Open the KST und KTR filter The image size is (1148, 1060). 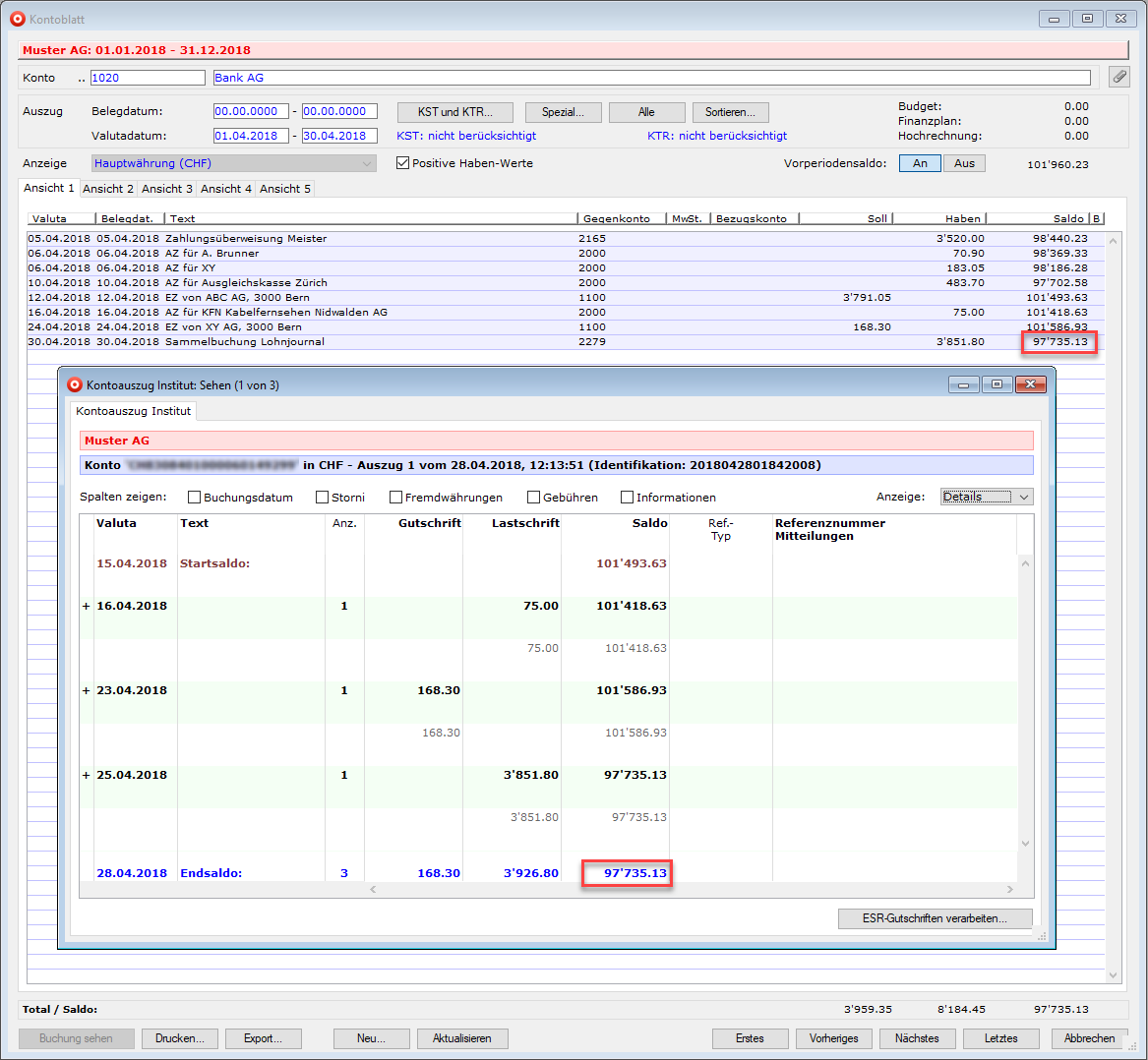coord(454,112)
